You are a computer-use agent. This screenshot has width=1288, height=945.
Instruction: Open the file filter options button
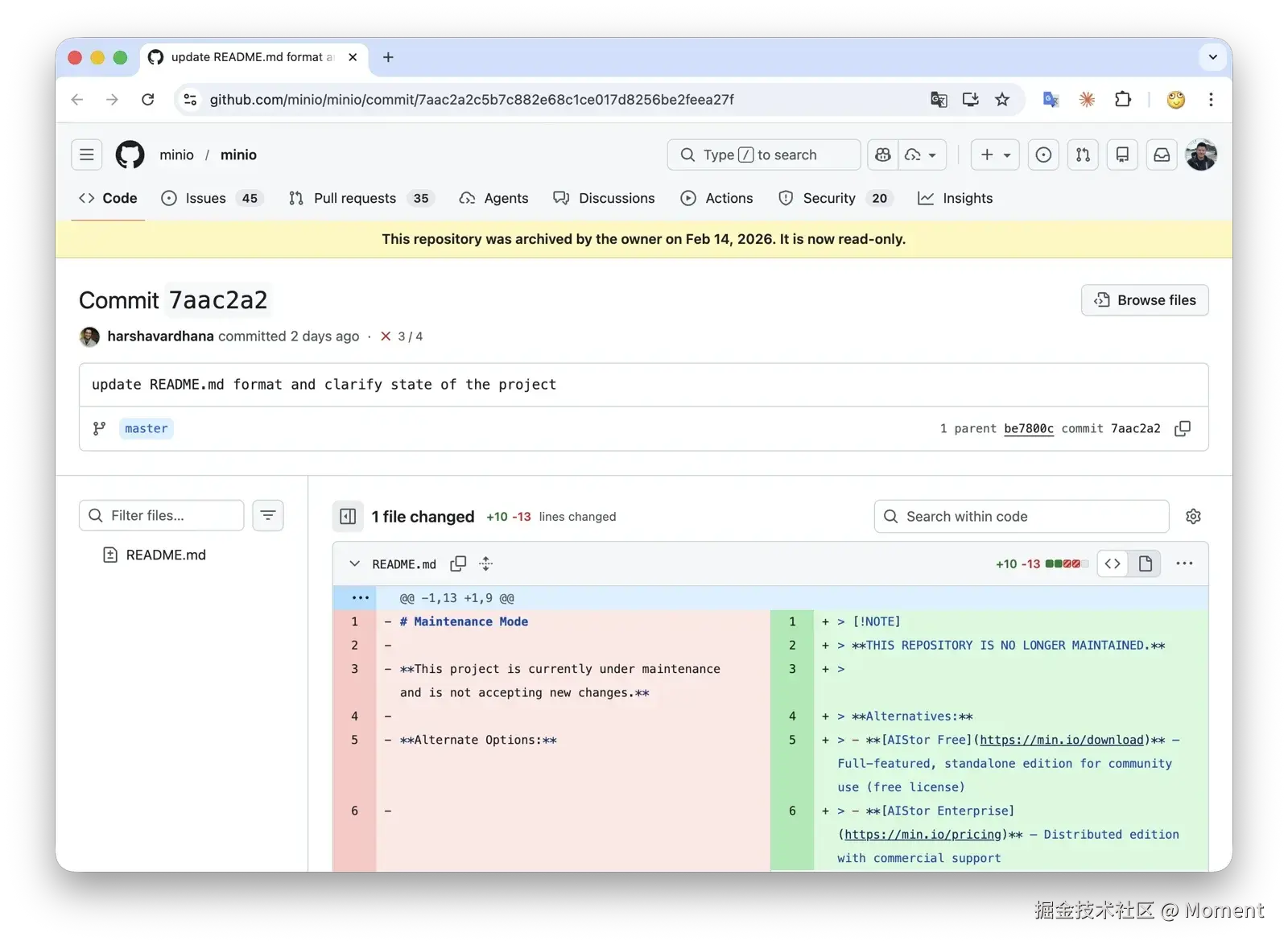coord(268,515)
